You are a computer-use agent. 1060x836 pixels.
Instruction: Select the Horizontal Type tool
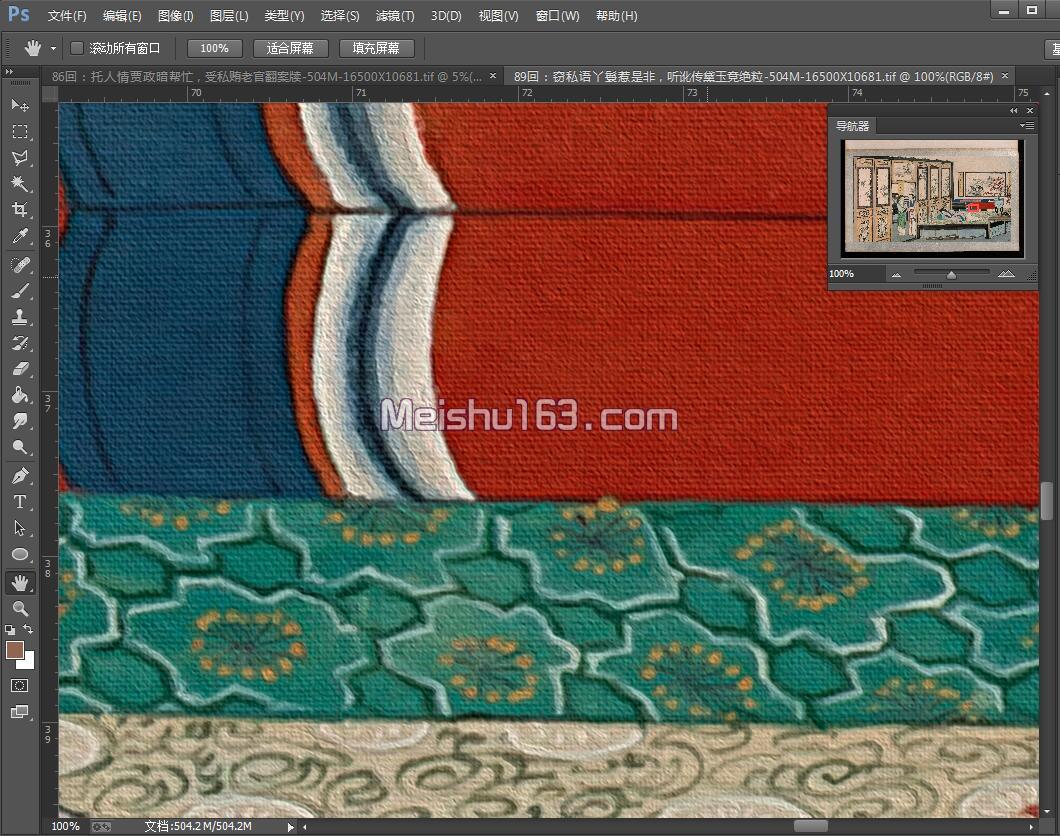pos(20,502)
